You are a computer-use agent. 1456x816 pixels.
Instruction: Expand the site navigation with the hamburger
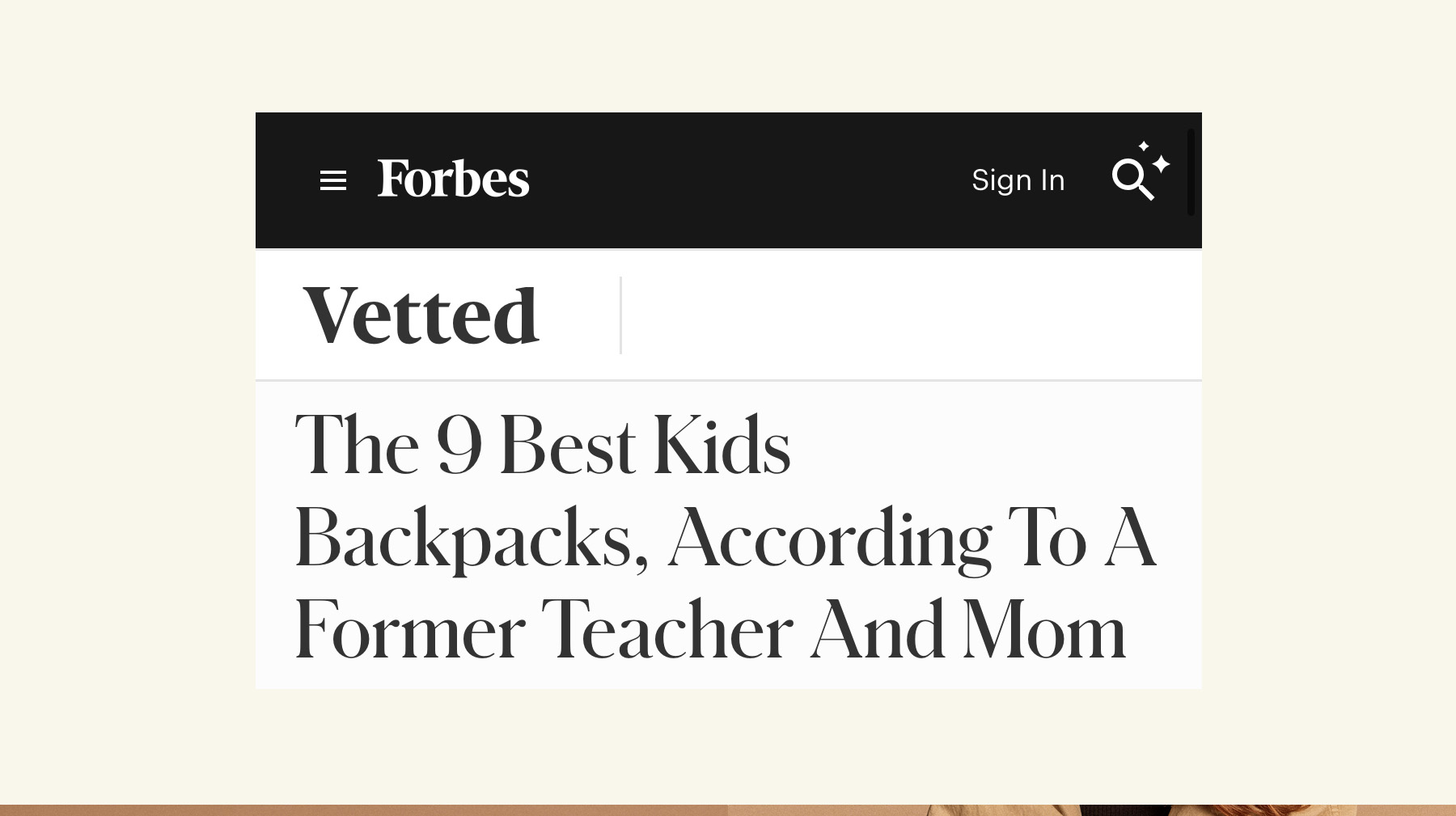(332, 180)
